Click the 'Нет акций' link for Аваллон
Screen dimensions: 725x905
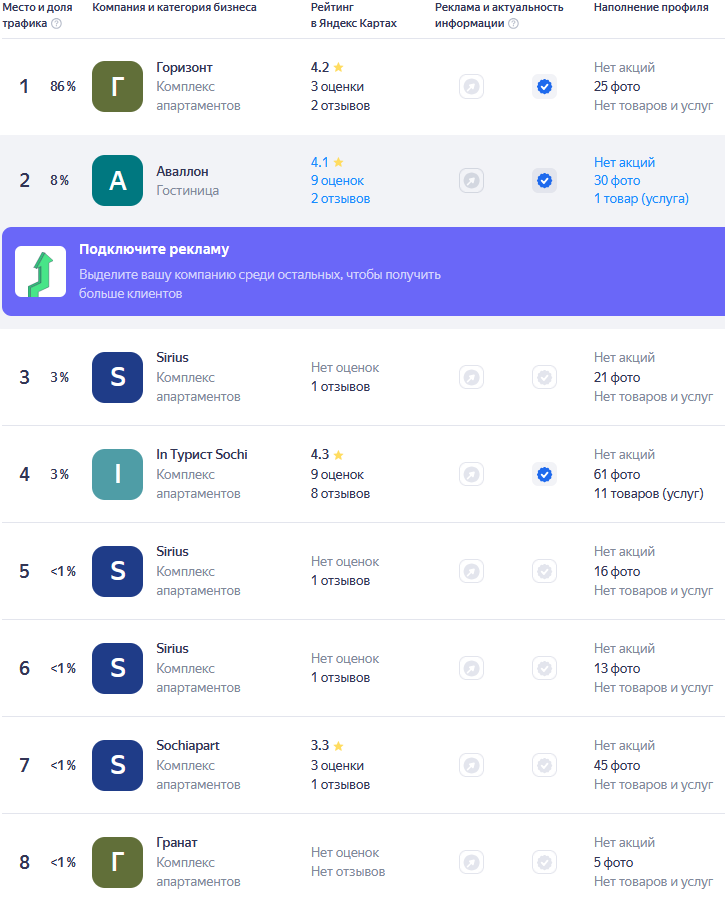(625, 162)
